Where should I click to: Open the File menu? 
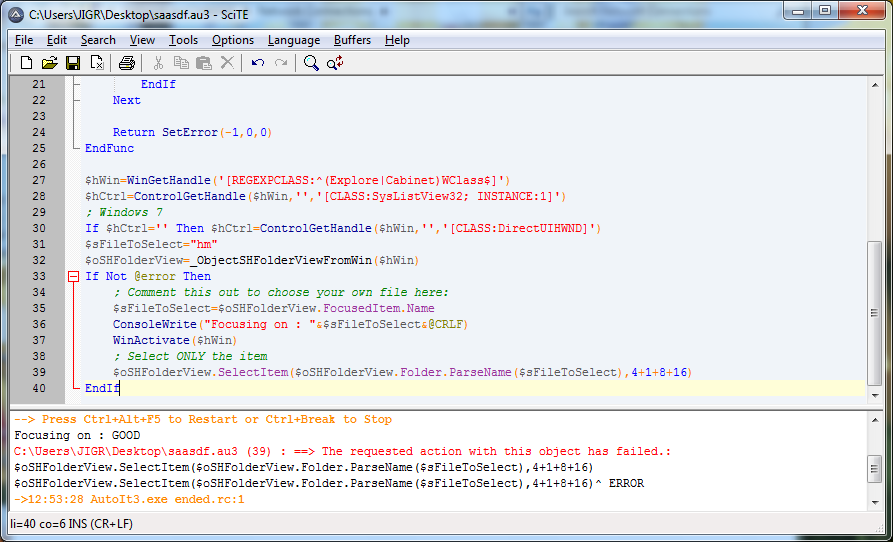(x=24, y=40)
